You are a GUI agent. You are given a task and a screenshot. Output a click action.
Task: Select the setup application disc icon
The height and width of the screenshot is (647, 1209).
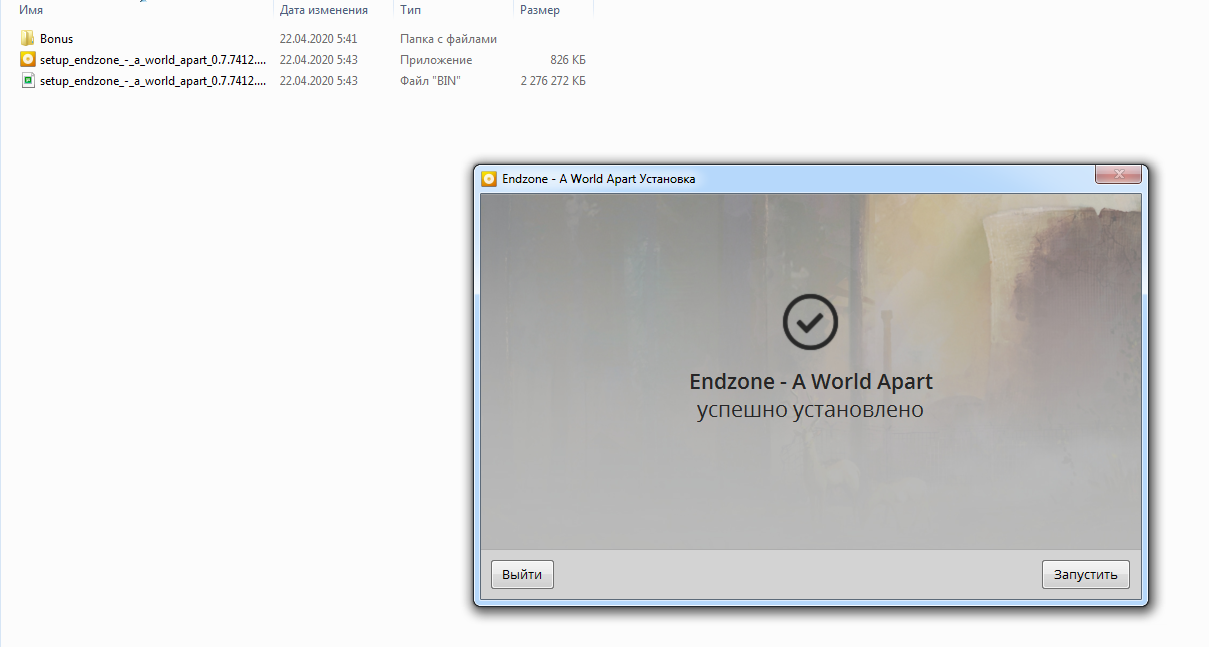pos(28,60)
